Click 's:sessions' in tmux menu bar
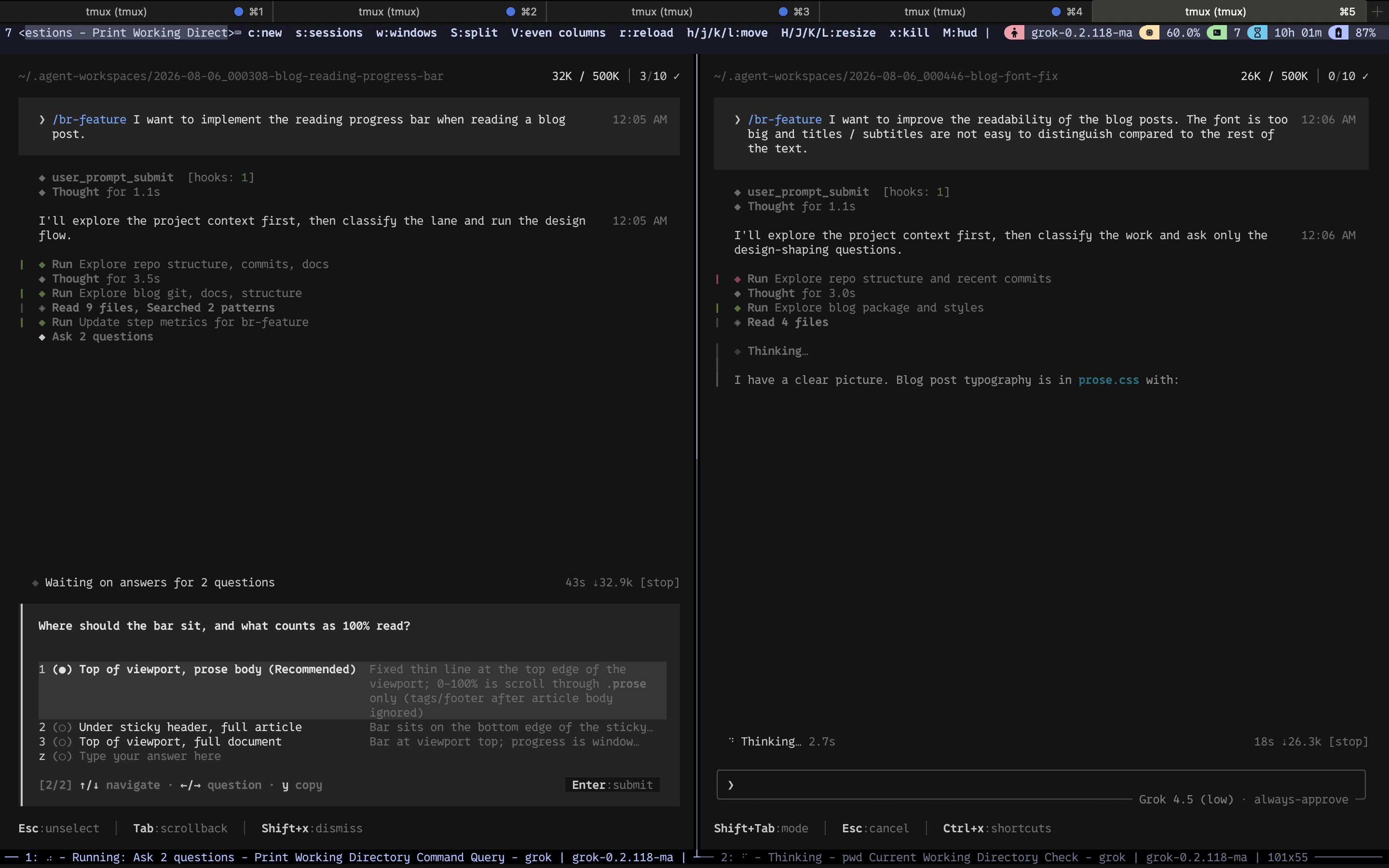Image resolution: width=1389 pixels, height=868 pixels. click(329, 33)
